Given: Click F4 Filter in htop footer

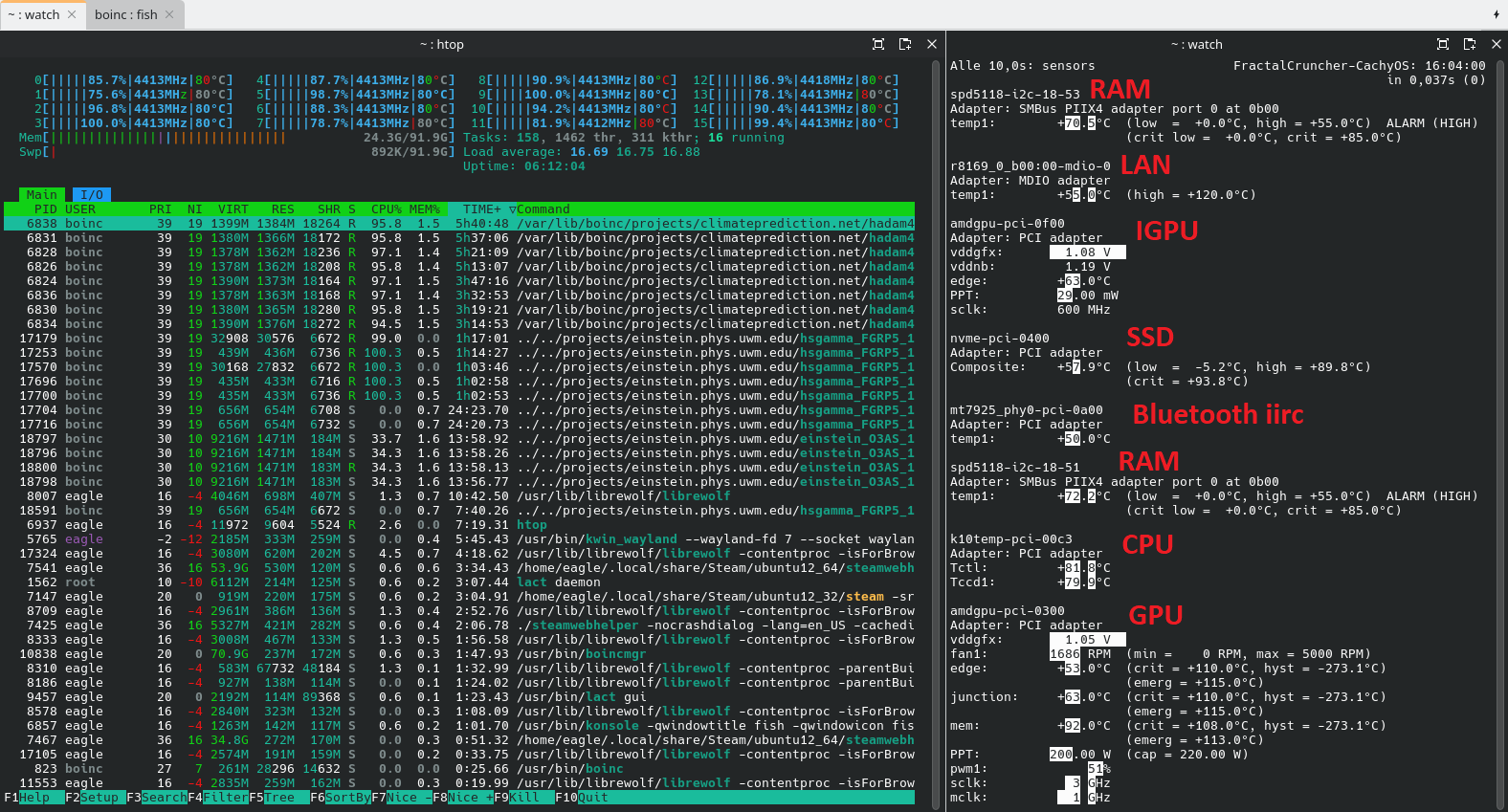Looking at the screenshot, I should (218, 798).
